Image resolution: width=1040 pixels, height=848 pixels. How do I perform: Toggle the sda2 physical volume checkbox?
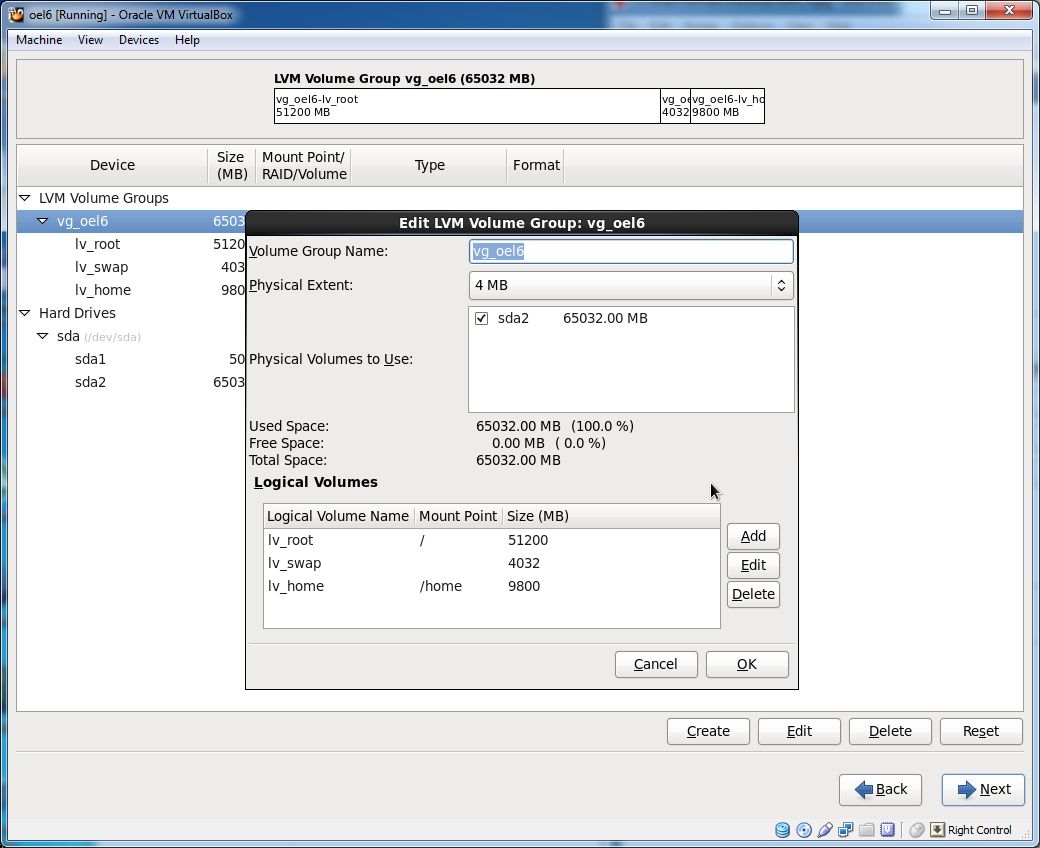[482, 318]
